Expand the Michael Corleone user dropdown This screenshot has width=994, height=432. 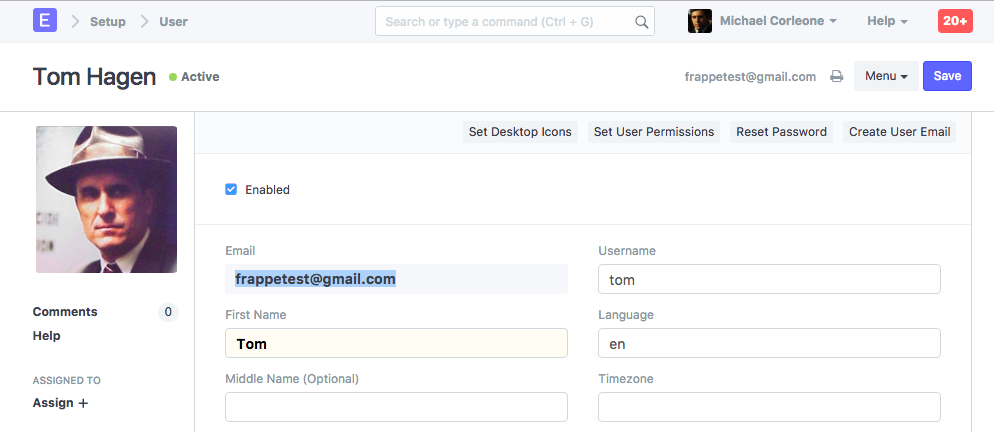(x=778, y=21)
